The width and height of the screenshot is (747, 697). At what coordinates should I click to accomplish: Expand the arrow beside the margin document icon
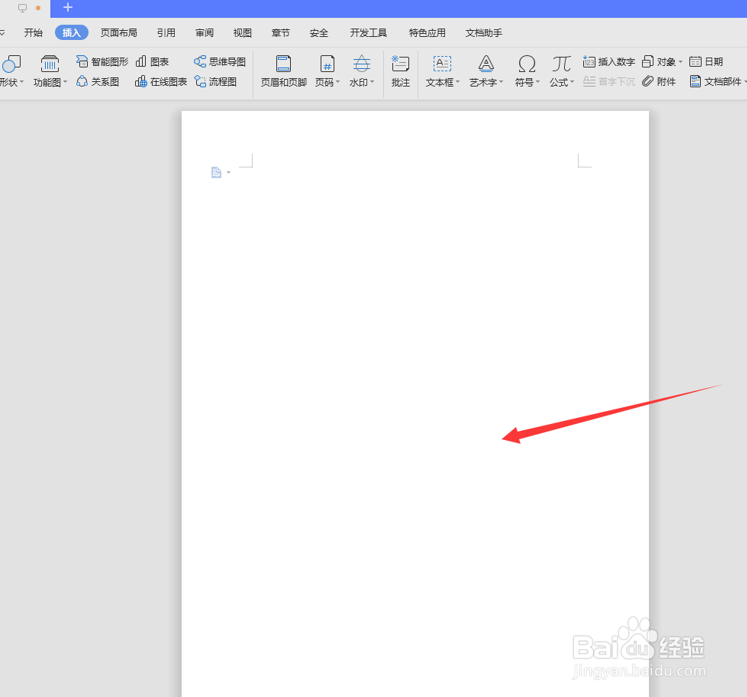[229, 172]
